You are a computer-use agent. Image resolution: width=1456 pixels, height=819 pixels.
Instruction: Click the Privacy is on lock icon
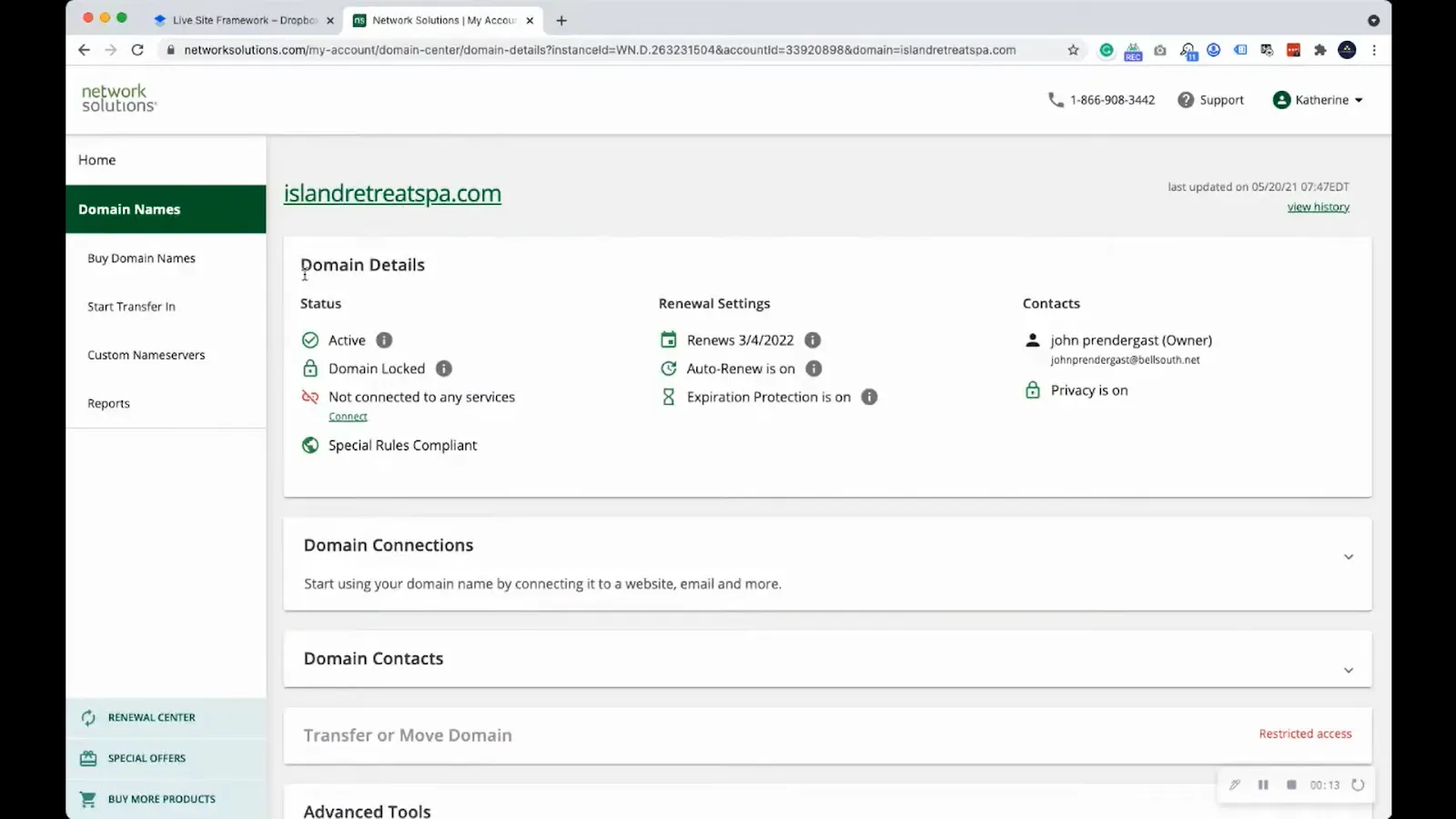click(x=1032, y=390)
